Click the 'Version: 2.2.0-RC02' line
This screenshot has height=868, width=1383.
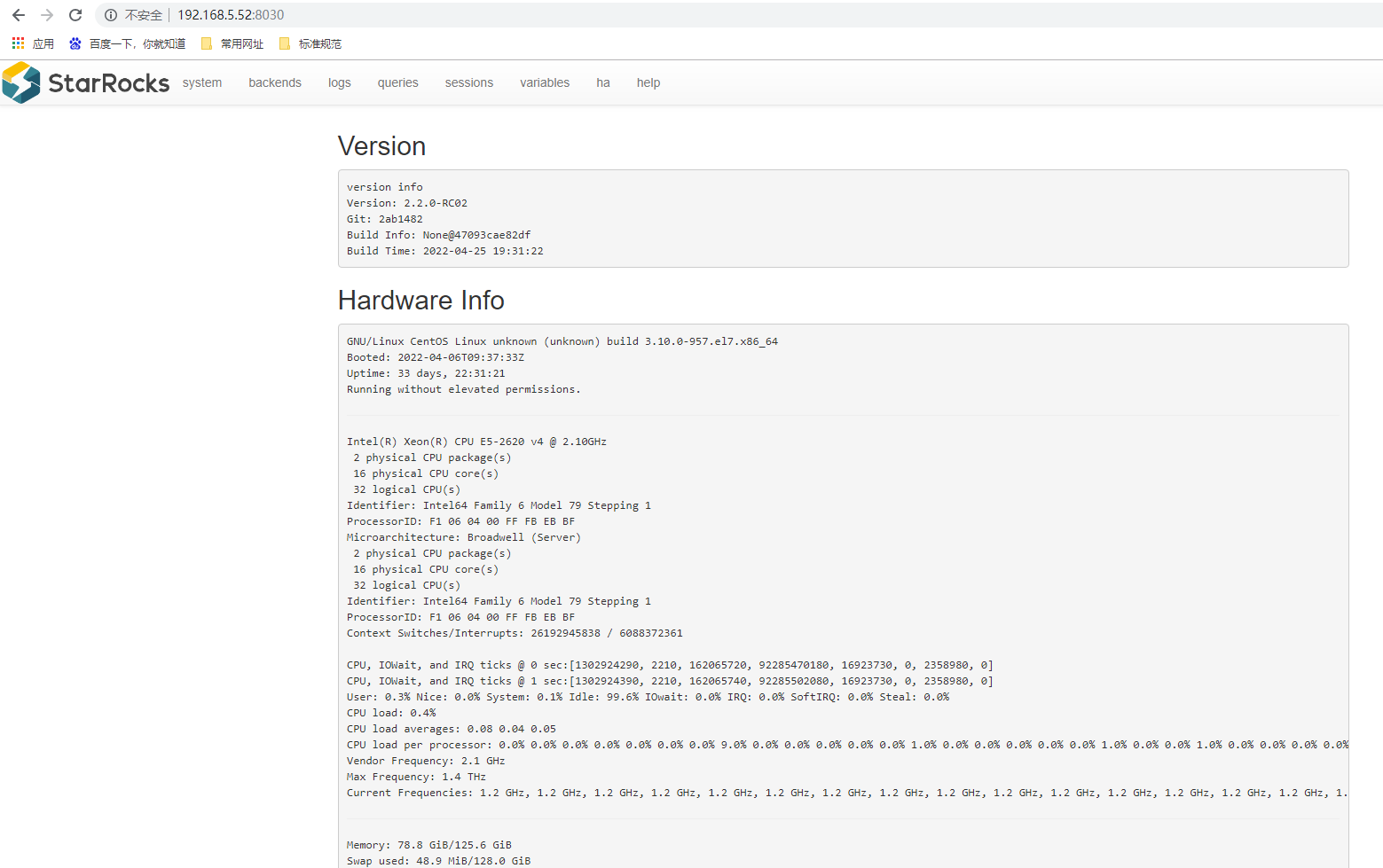tap(407, 203)
